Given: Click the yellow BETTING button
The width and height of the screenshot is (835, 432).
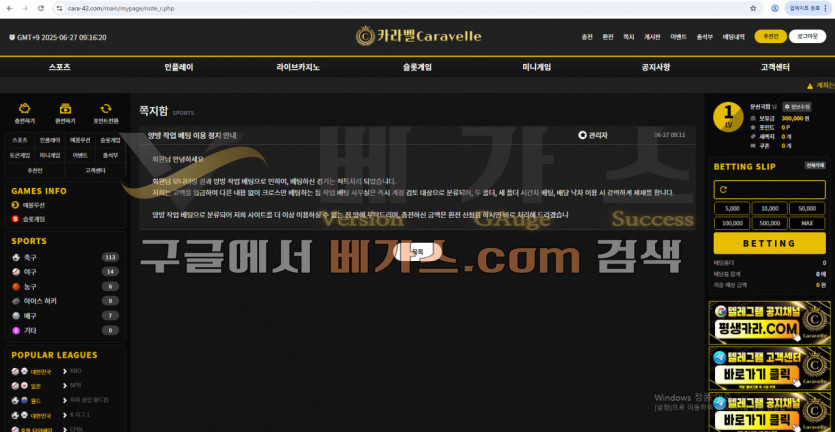Looking at the screenshot, I should point(769,243).
